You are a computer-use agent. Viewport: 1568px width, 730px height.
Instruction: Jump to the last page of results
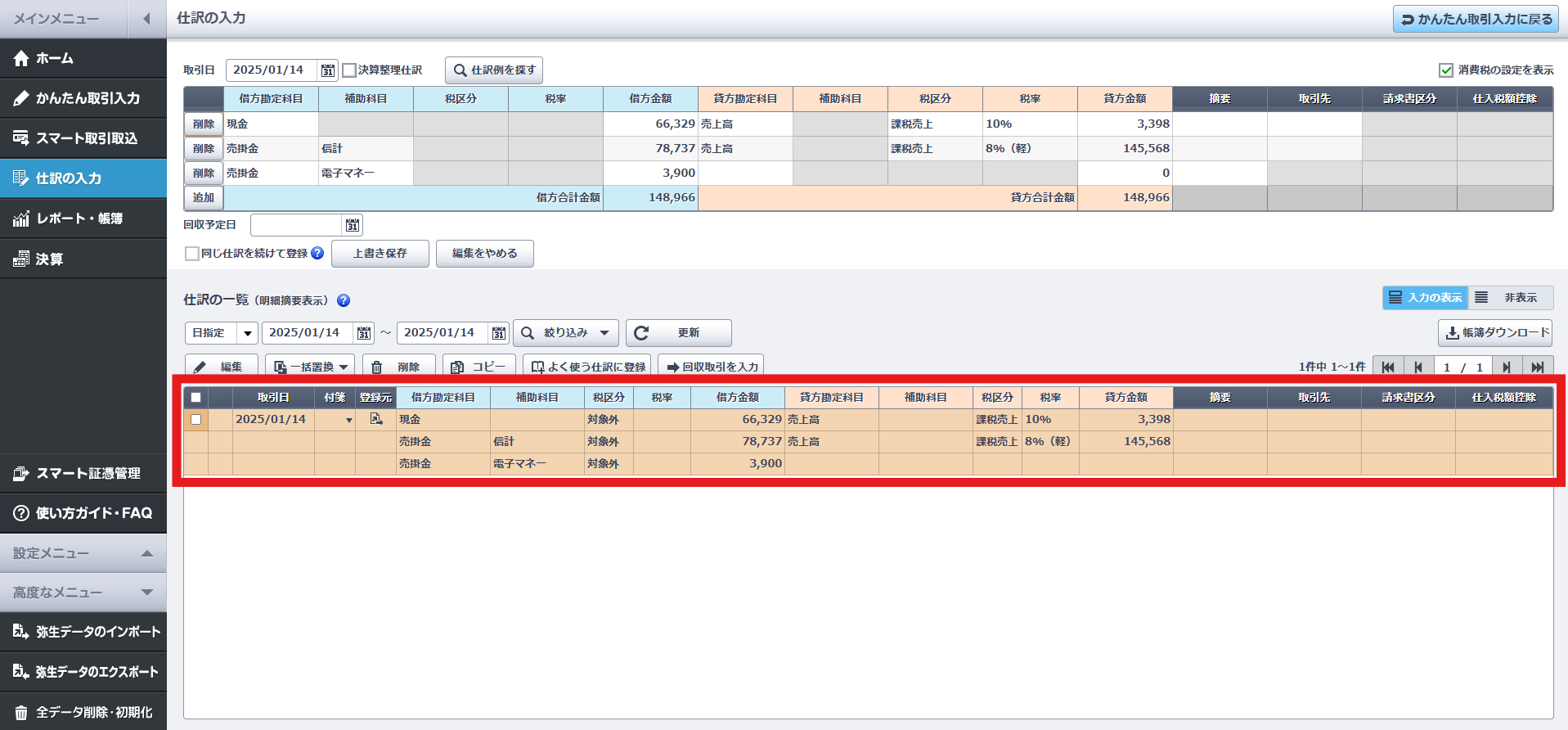pyautogui.click(x=1537, y=367)
